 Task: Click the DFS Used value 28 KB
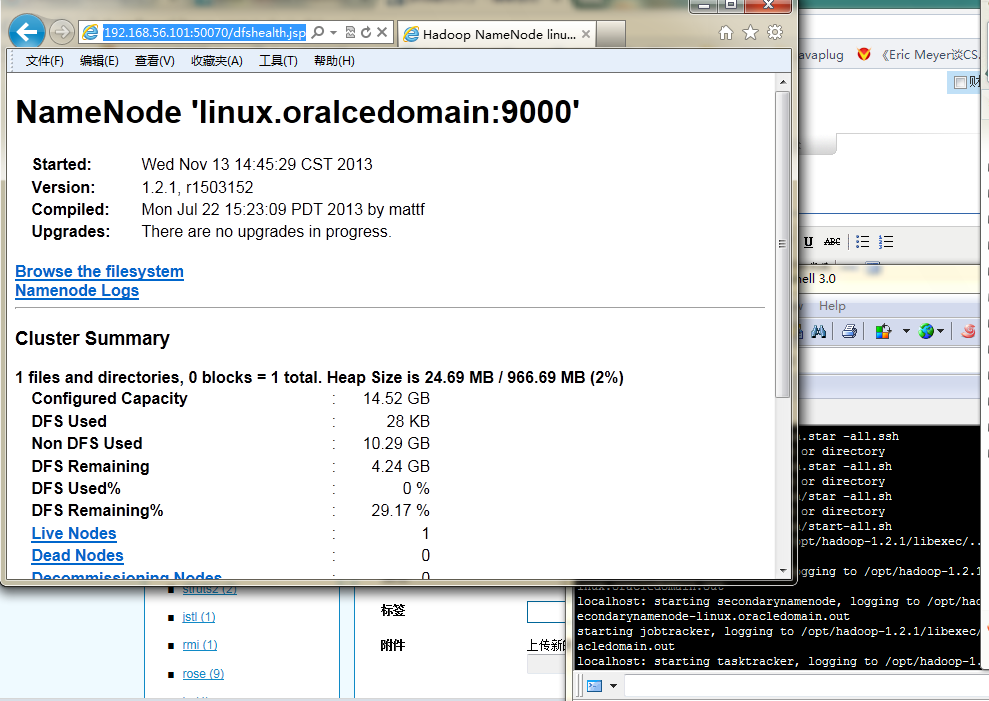(x=408, y=421)
